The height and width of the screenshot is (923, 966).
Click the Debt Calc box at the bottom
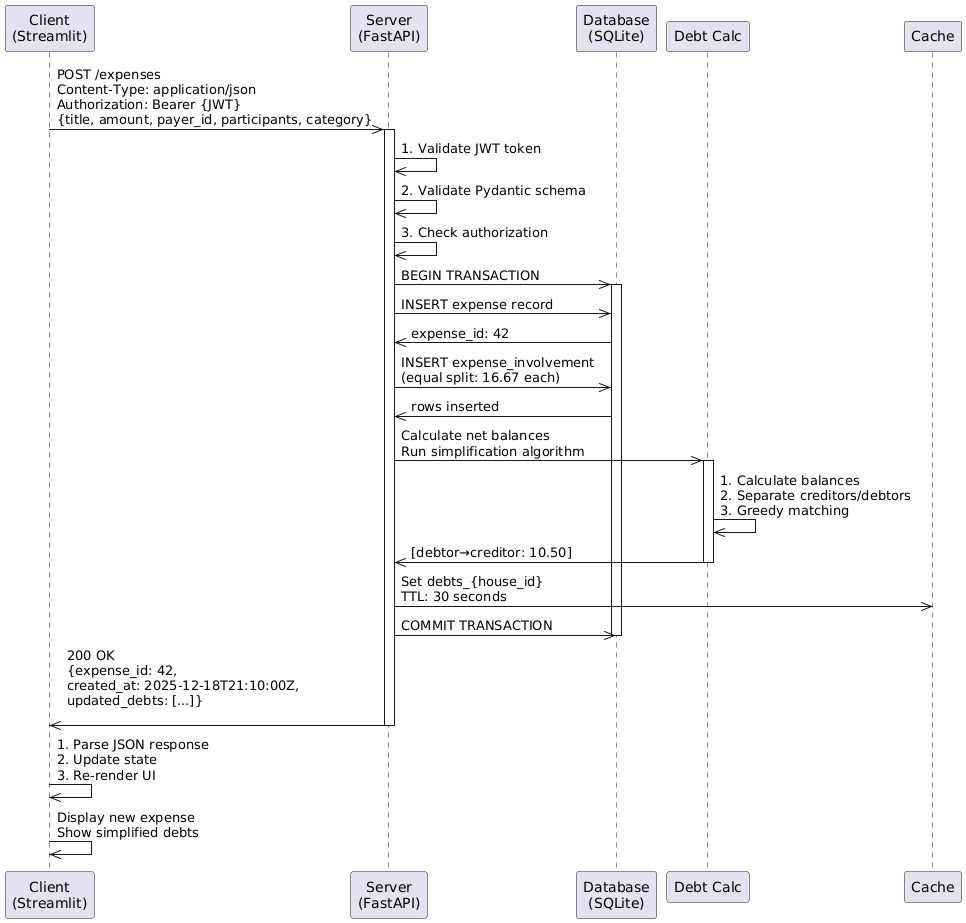pos(707,887)
